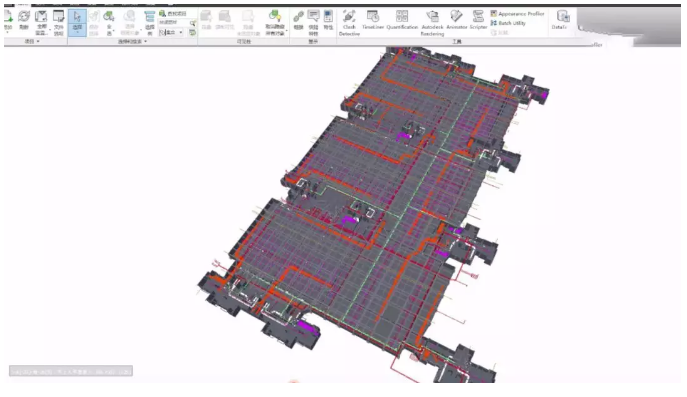Open the Append button dropdown arrow
The image size is (687, 397).
point(7,32)
